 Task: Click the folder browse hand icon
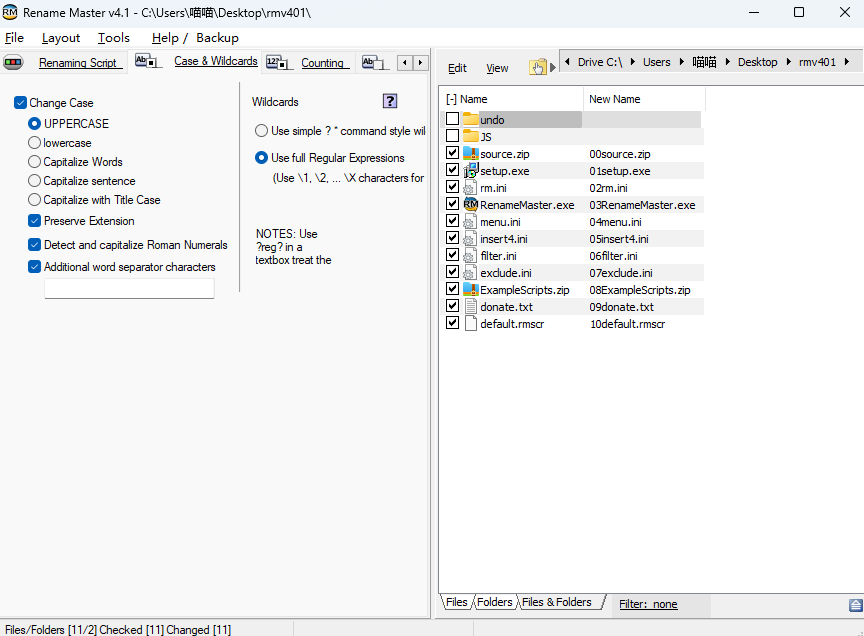click(538, 67)
